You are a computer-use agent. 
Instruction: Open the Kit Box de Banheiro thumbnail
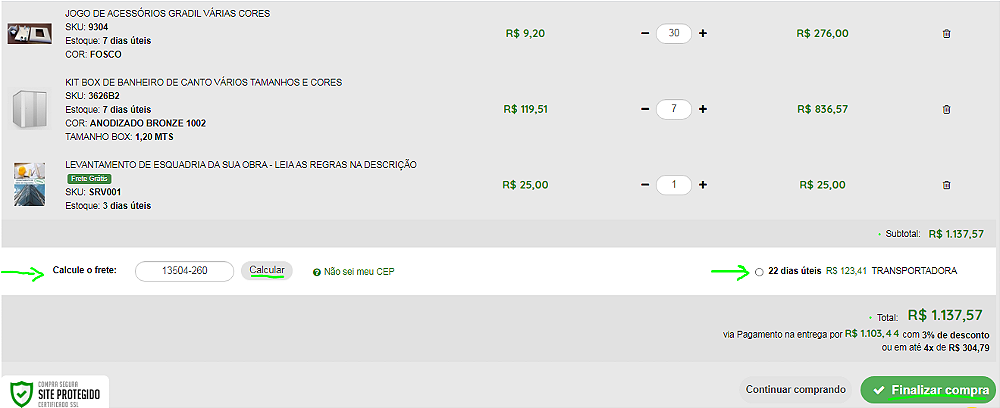[30, 109]
